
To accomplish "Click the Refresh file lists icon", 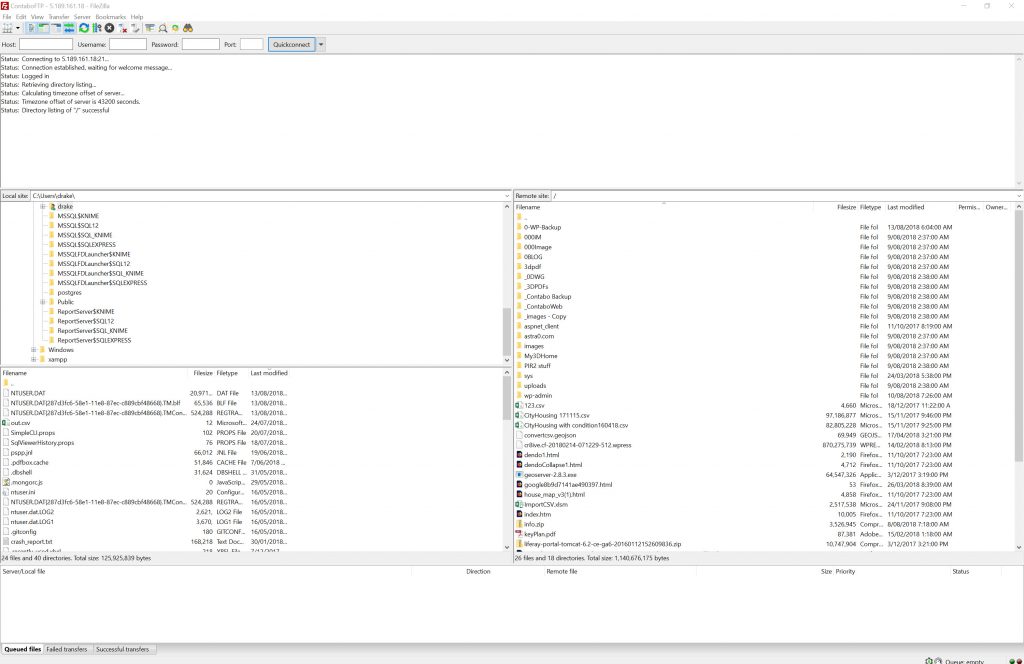I will point(84,28).
